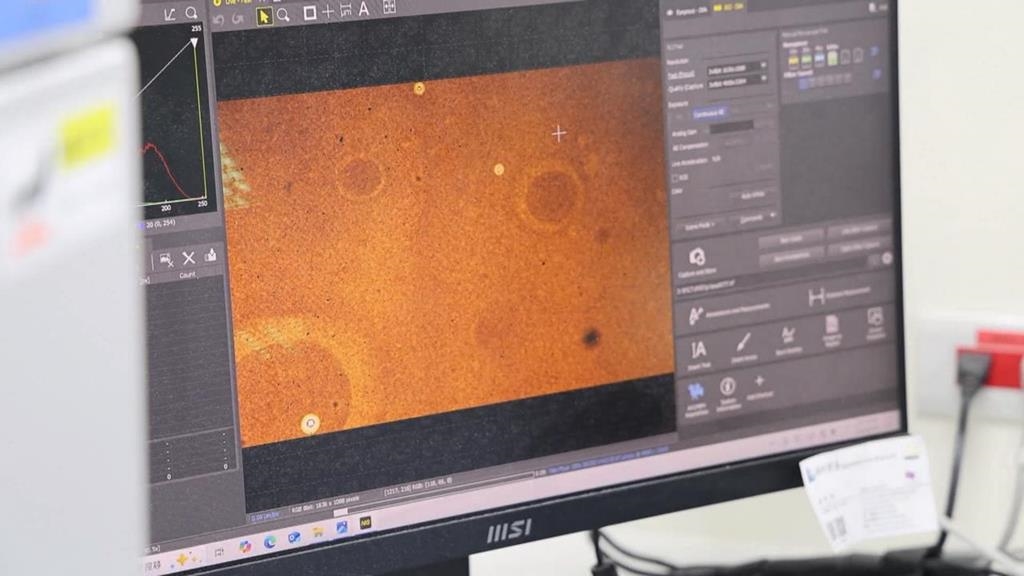This screenshot has height=576, width=1024.
Task: Click the Capture and Save icon
Action: point(697,257)
